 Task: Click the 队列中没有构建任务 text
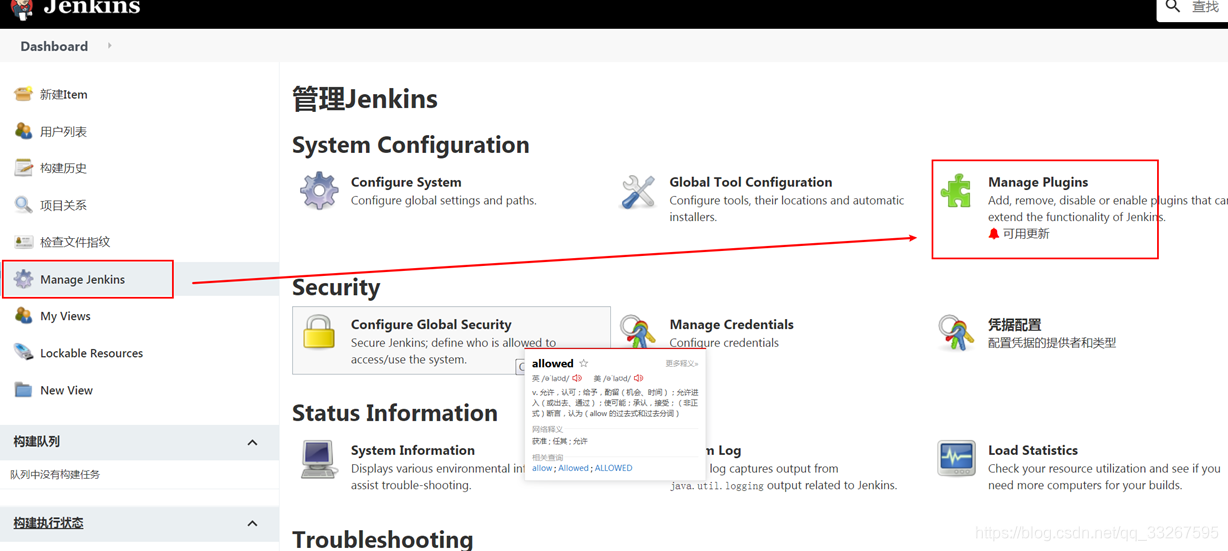[x=55, y=474]
